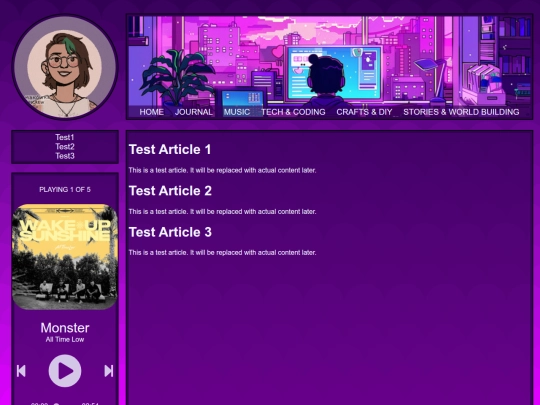The width and height of the screenshot is (540, 405).
Task: Click the pixel-art city banner image
Action: tap(330, 60)
